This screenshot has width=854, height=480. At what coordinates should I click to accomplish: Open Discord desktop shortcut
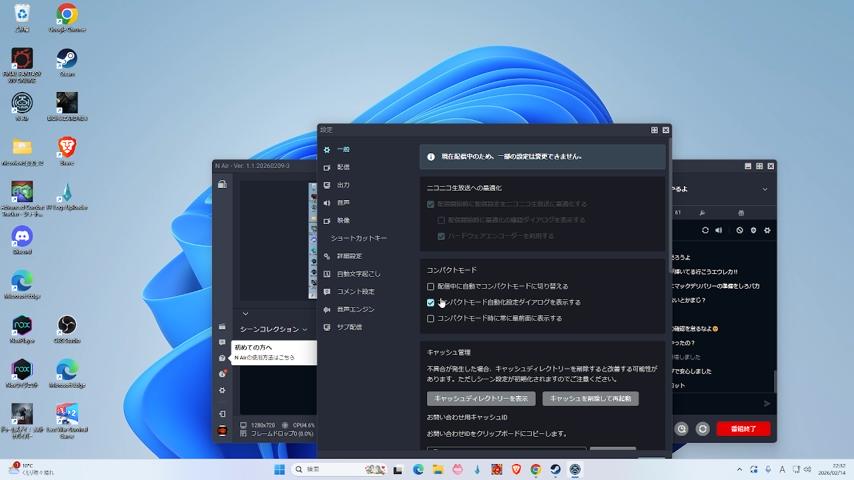(22, 240)
